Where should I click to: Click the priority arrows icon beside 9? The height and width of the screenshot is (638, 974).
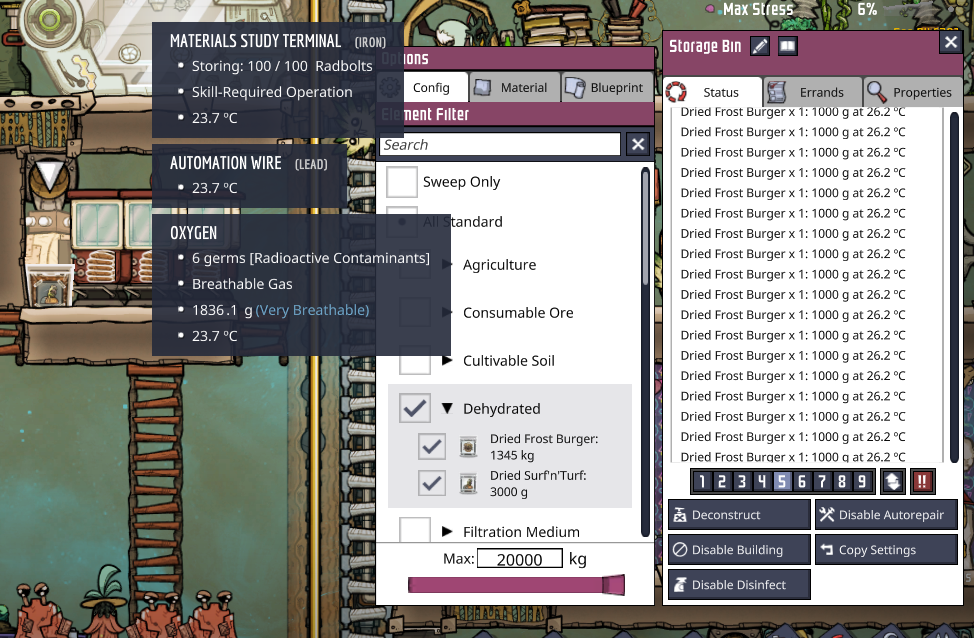click(x=893, y=481)
